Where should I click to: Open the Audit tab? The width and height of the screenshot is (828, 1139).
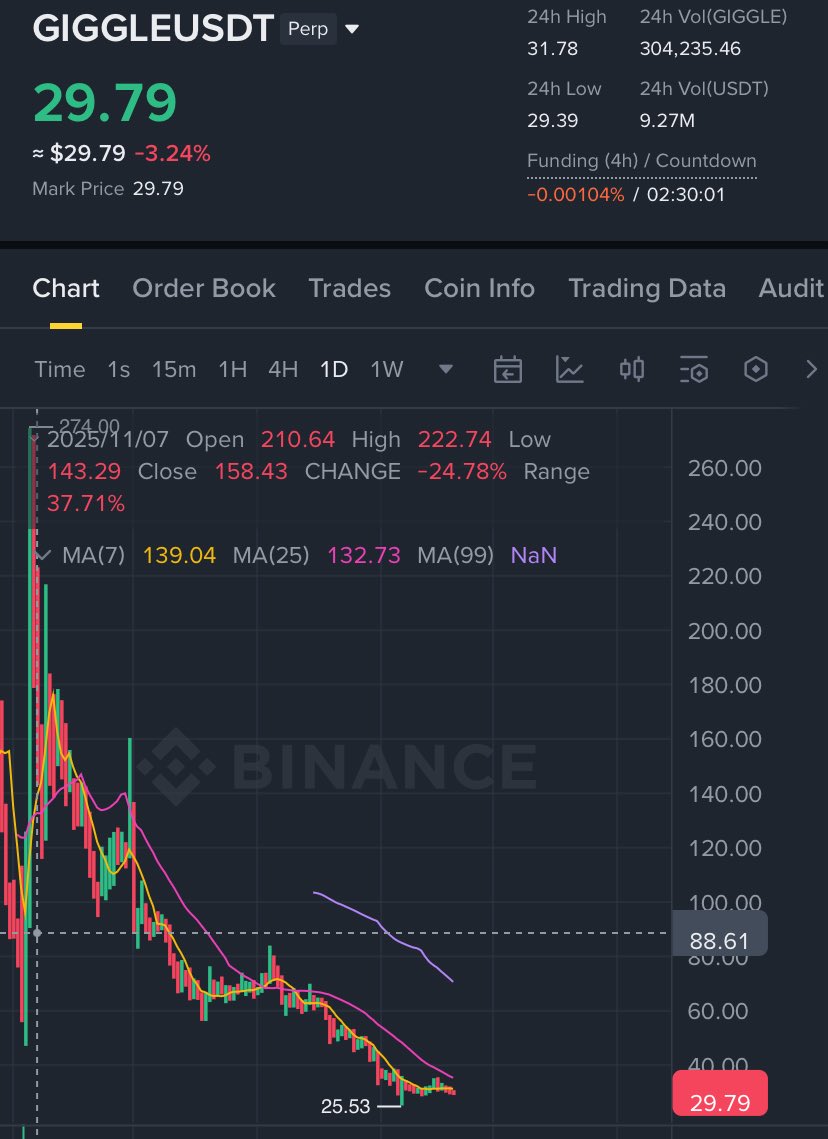click(x=792, y=288)
